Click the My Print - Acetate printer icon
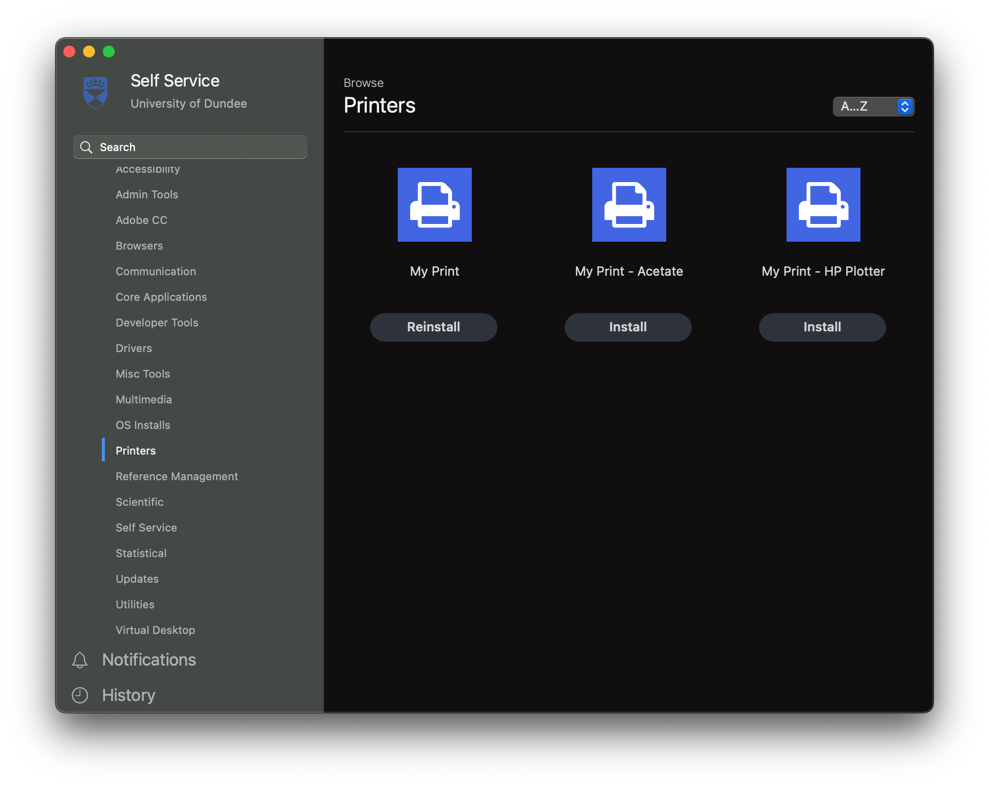Screen dimensions: 989x786 click(x=628, y=204)
